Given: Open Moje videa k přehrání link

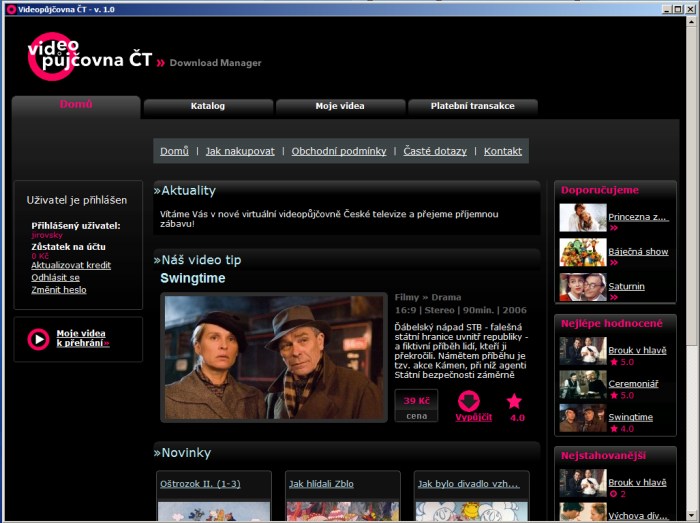Looking at the screenshot, I should (83, 338).
